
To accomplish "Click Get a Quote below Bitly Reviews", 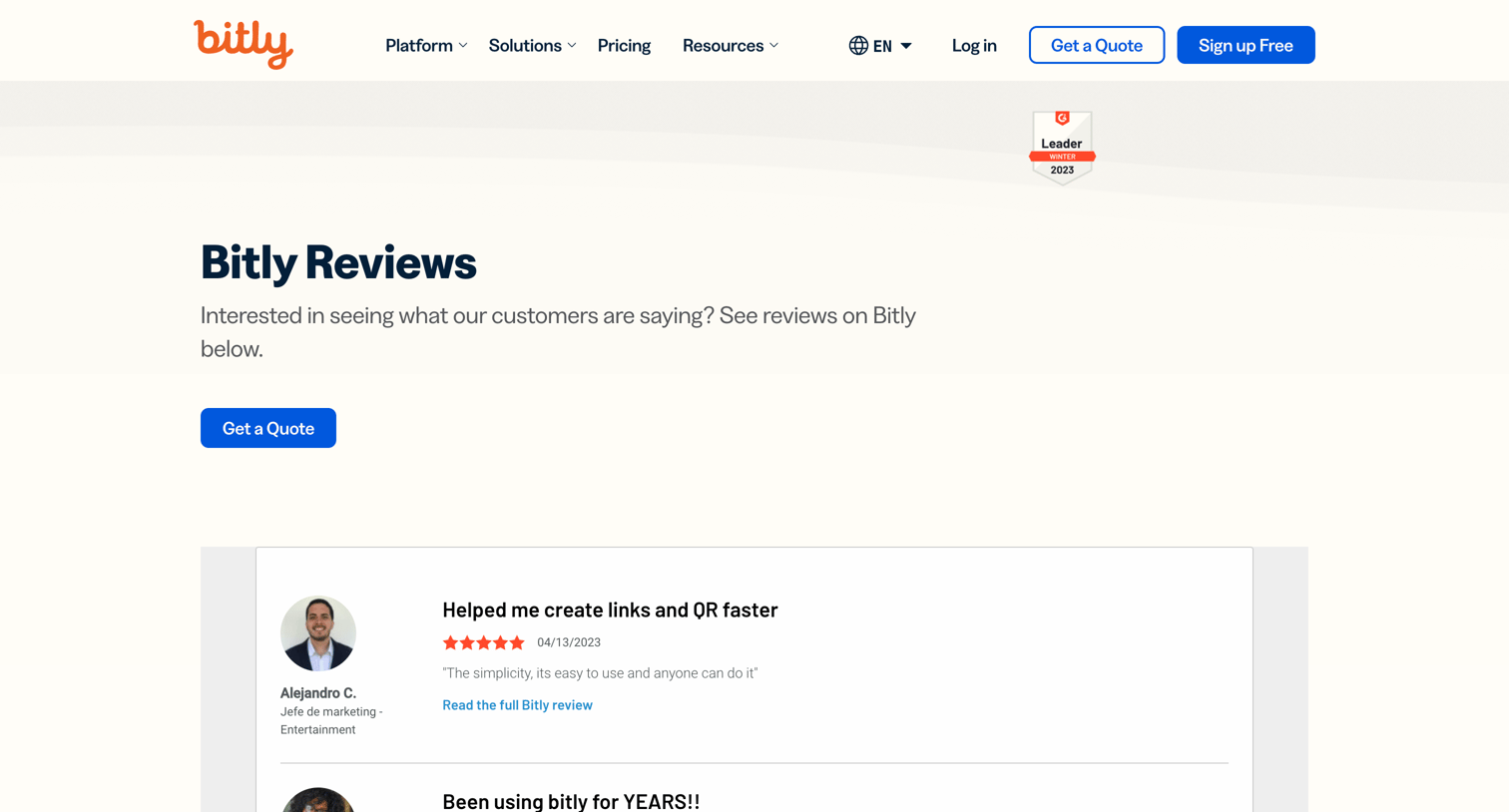I will point(268,428).
